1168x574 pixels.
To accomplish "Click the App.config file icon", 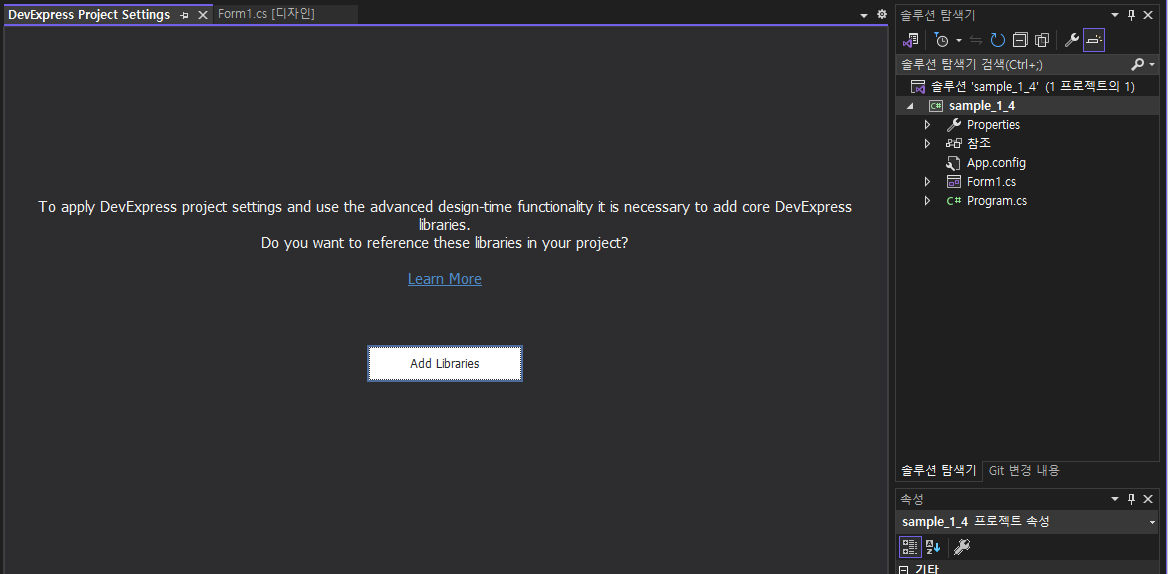I will coord(953,162).
